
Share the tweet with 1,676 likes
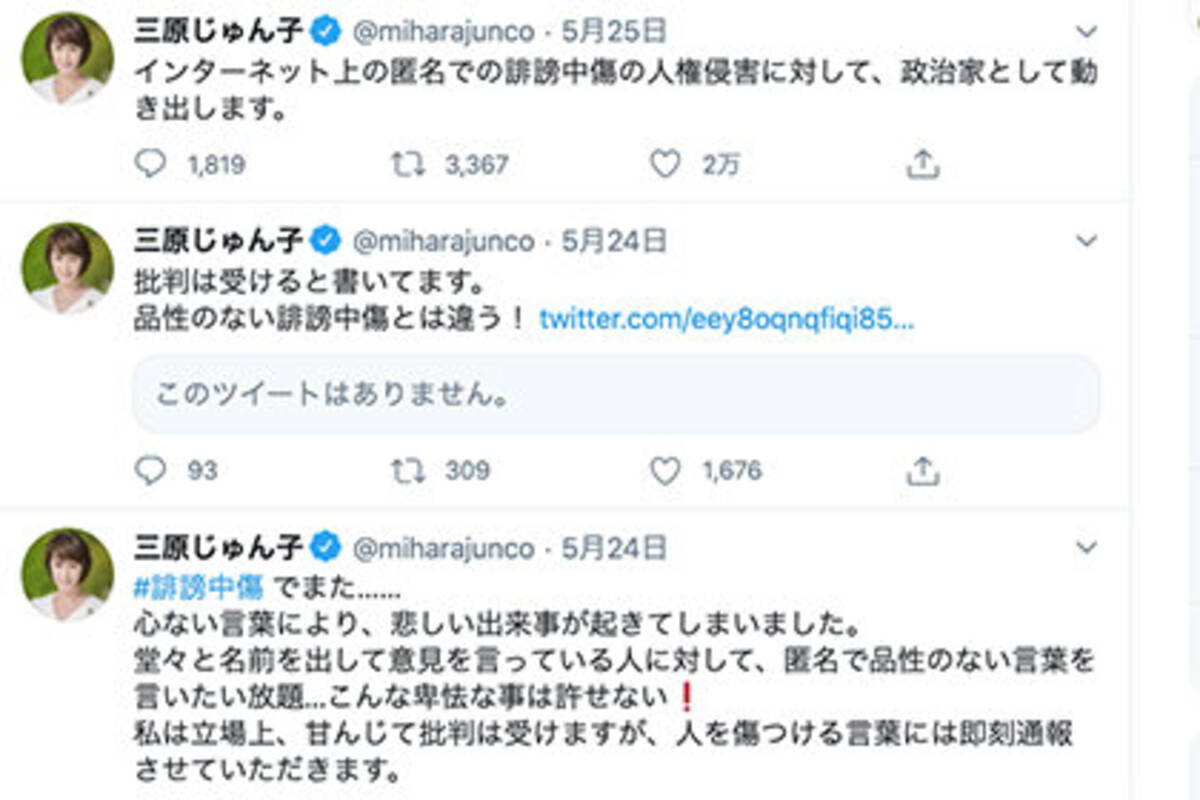pos(922,470)
